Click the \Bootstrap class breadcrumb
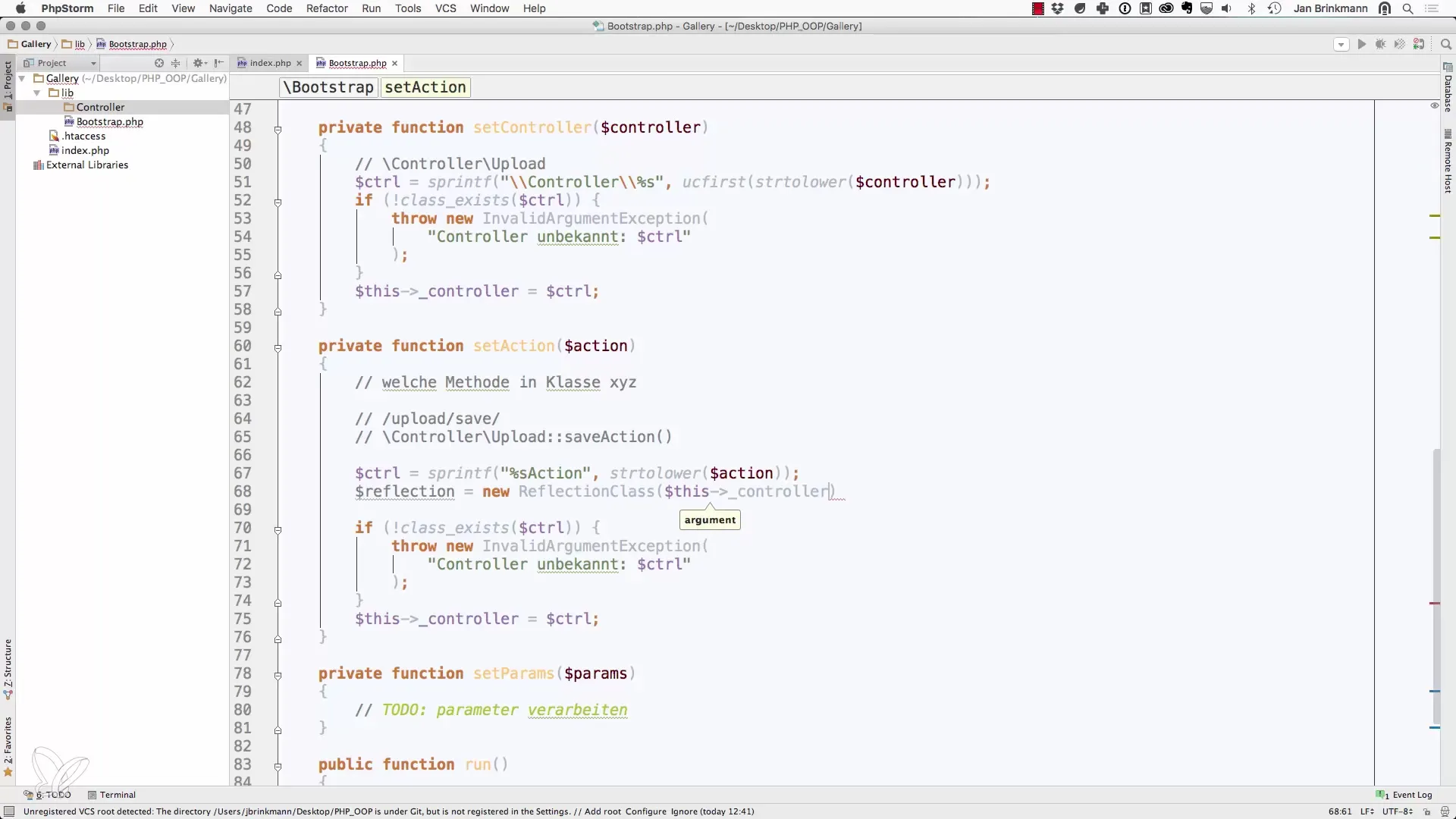1456x819 pixels. [328, 87]
